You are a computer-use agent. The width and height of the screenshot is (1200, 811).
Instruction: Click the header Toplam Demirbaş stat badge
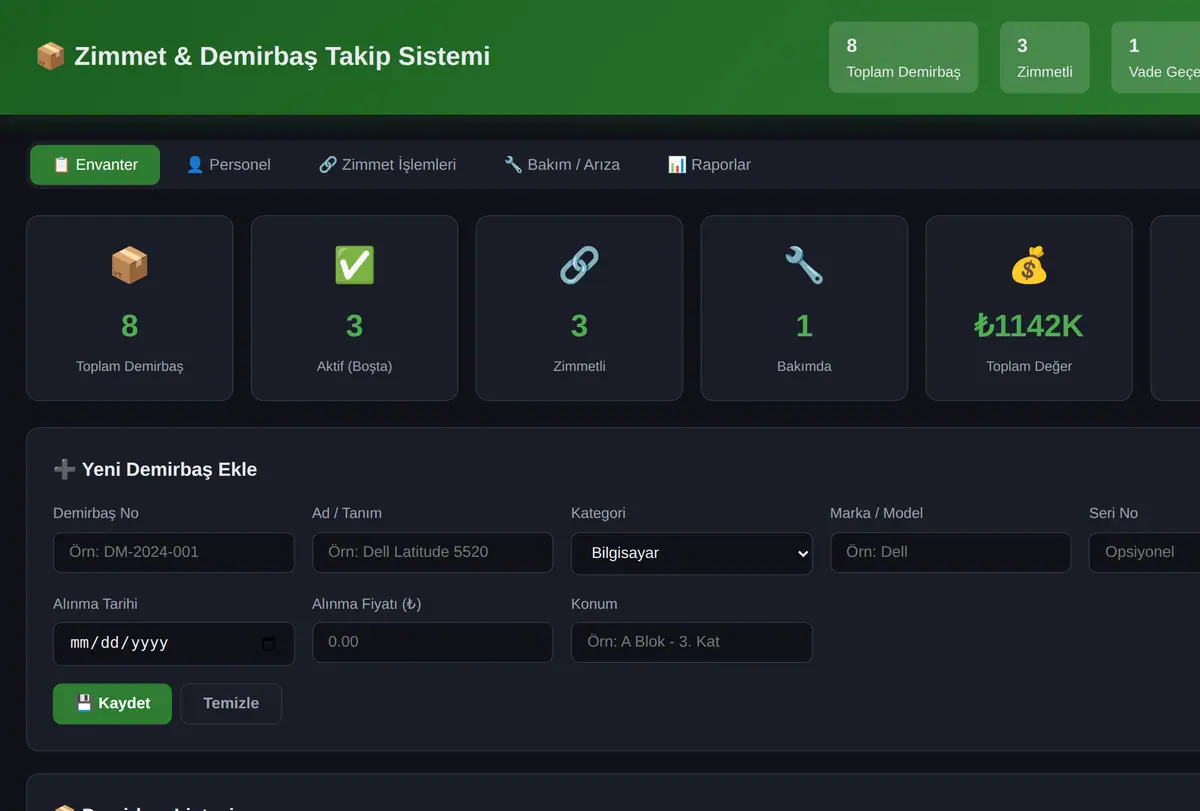(x=904, y=58)
